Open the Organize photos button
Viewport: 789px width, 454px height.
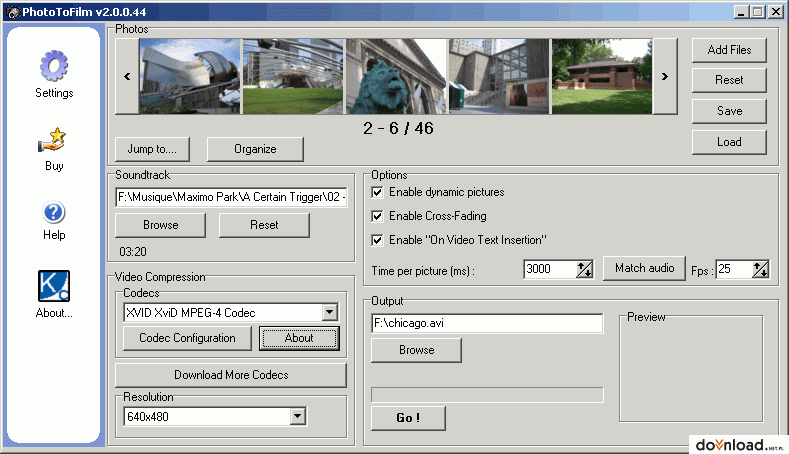click(x=255, y=149)
